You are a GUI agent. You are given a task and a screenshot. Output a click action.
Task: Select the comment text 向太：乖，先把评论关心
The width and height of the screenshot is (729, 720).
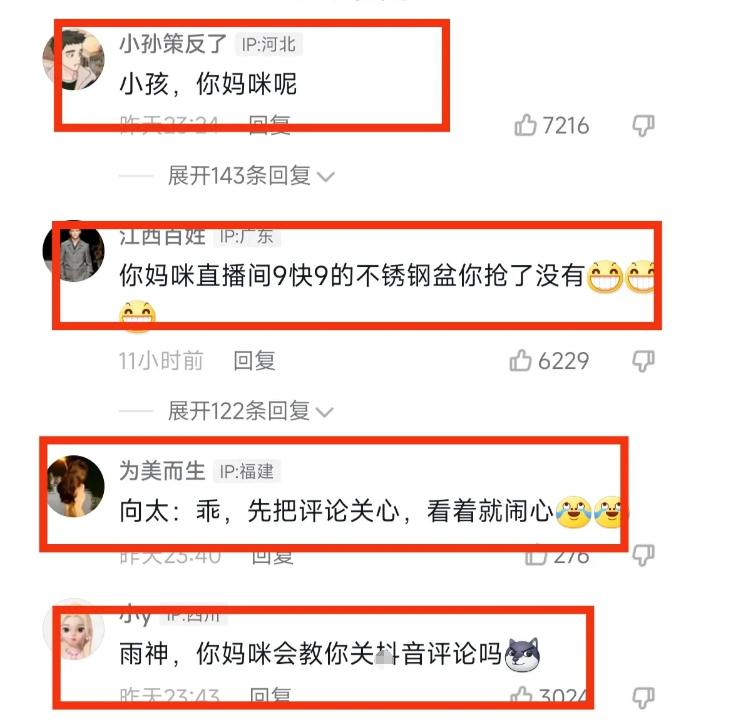click(259, 511)
